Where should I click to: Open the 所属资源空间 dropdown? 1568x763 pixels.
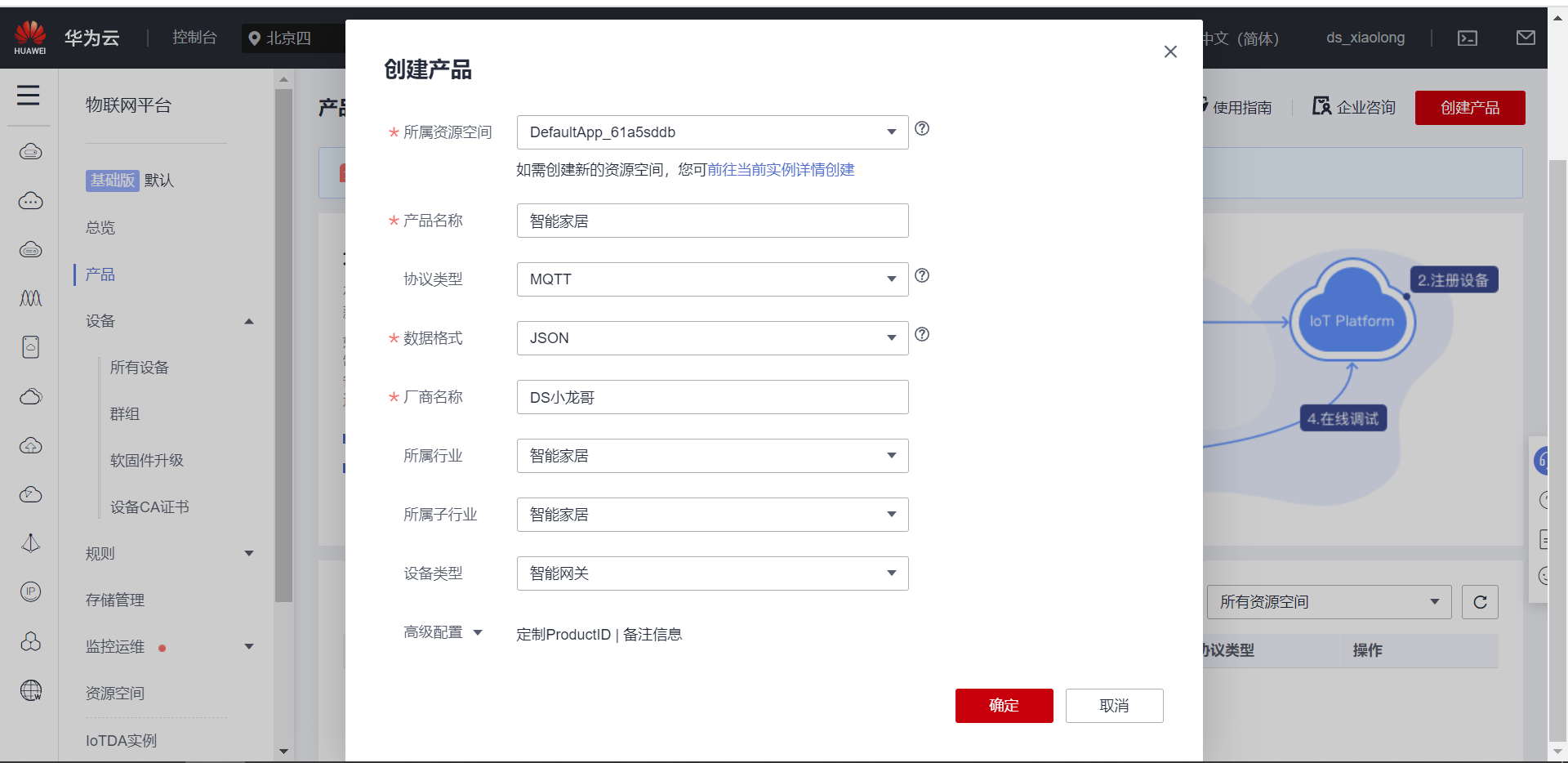click(x=712, y=132)
